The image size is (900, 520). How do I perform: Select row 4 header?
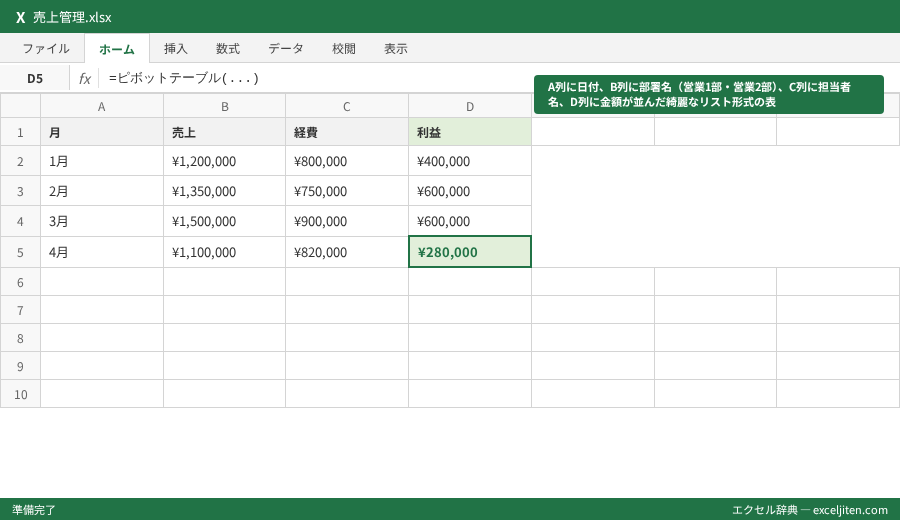(x=20, y=221)
